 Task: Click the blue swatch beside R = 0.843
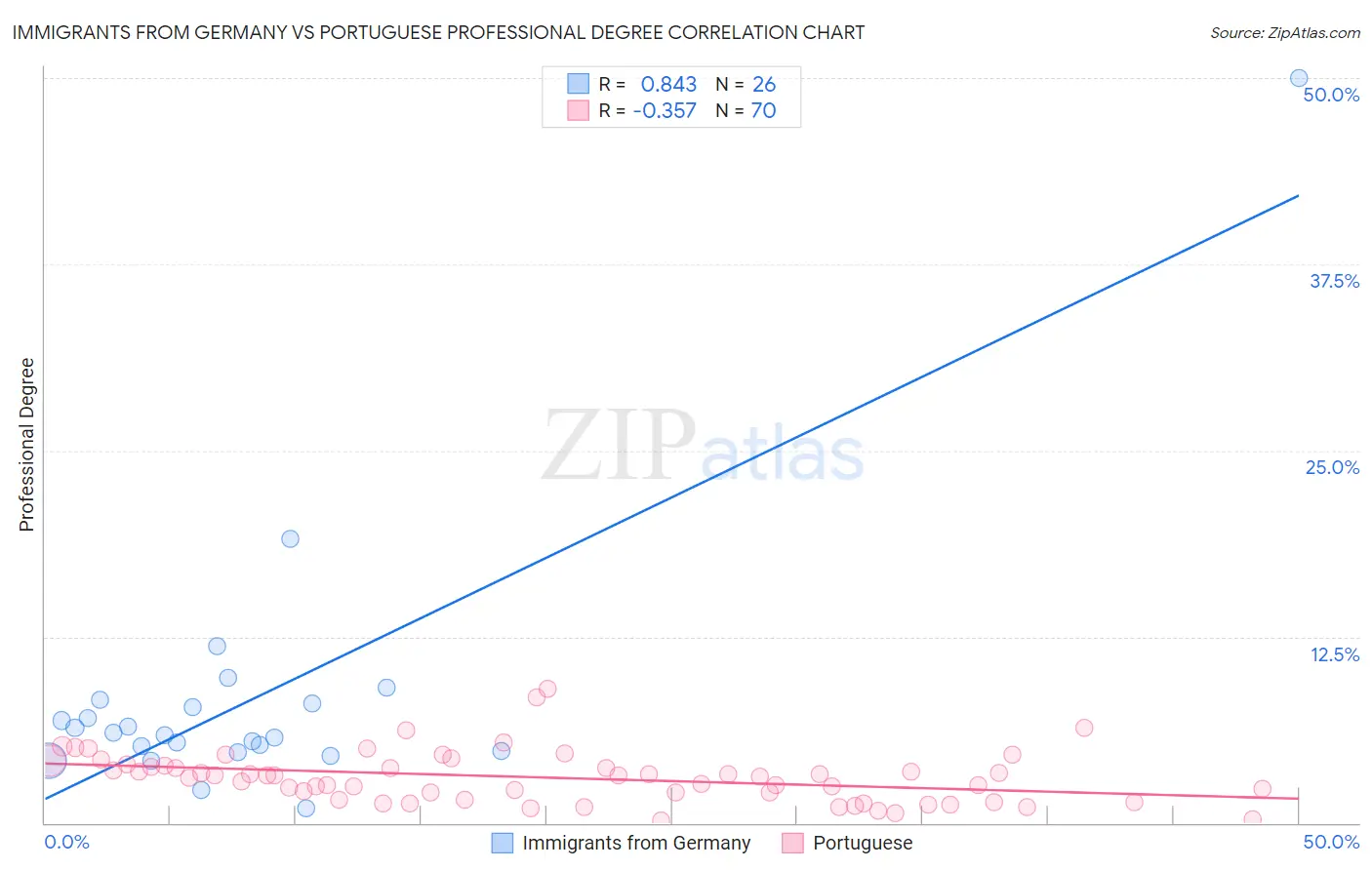[x=579, y=84]
